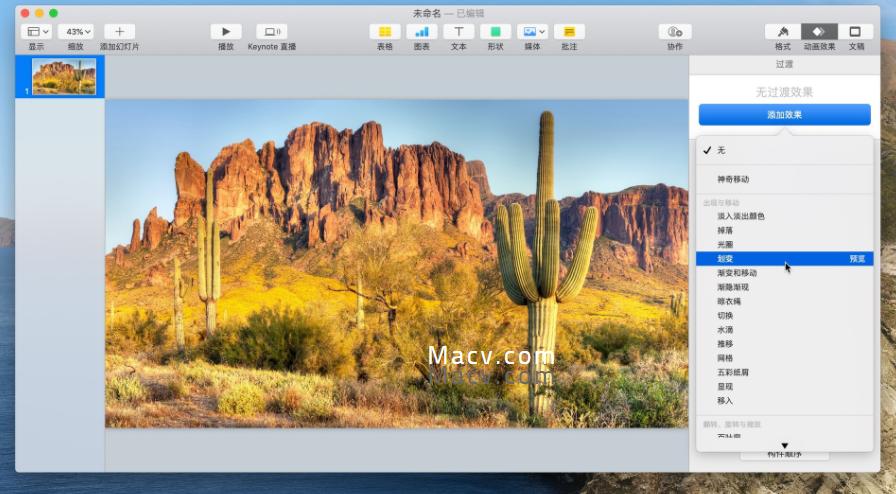Choose 五彩纸屑 transition
Screen dimensions: 896x494
pos(785,373)
